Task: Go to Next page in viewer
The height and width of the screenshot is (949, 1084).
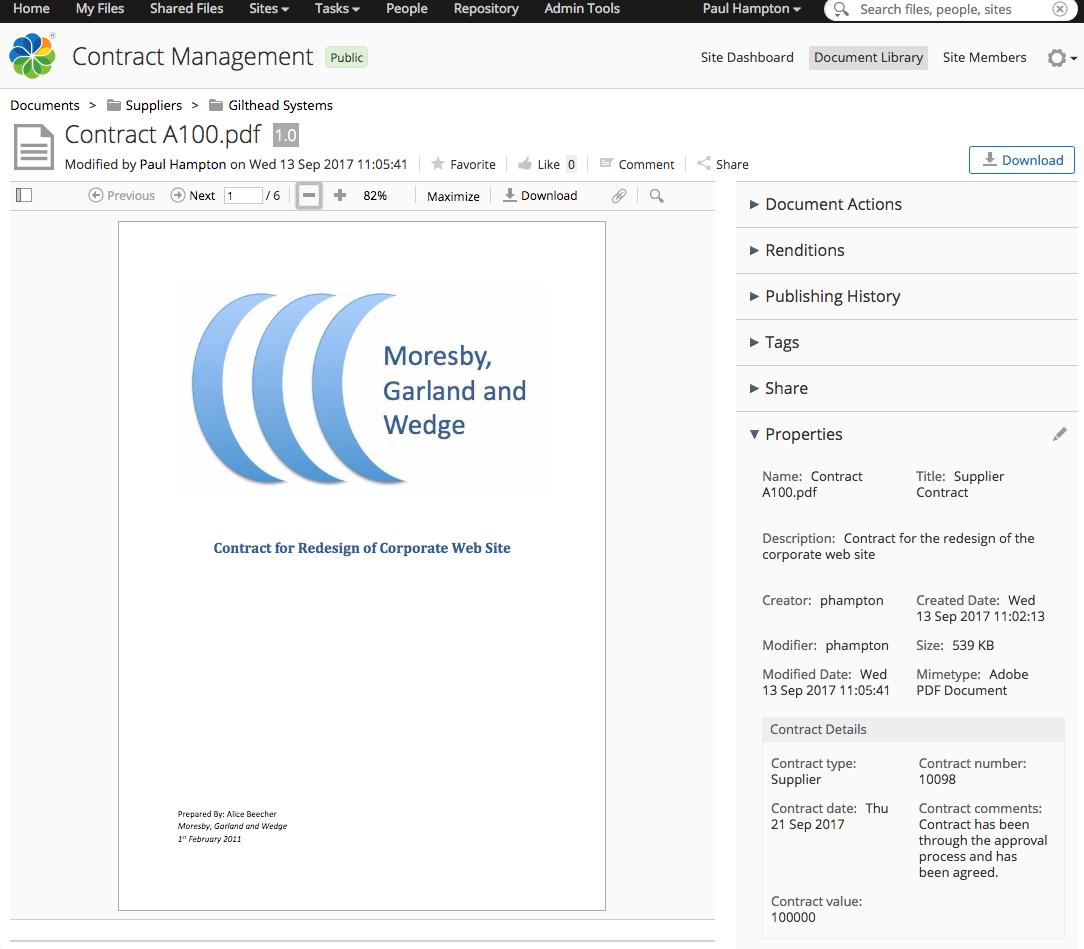Action: click(193, 196)
